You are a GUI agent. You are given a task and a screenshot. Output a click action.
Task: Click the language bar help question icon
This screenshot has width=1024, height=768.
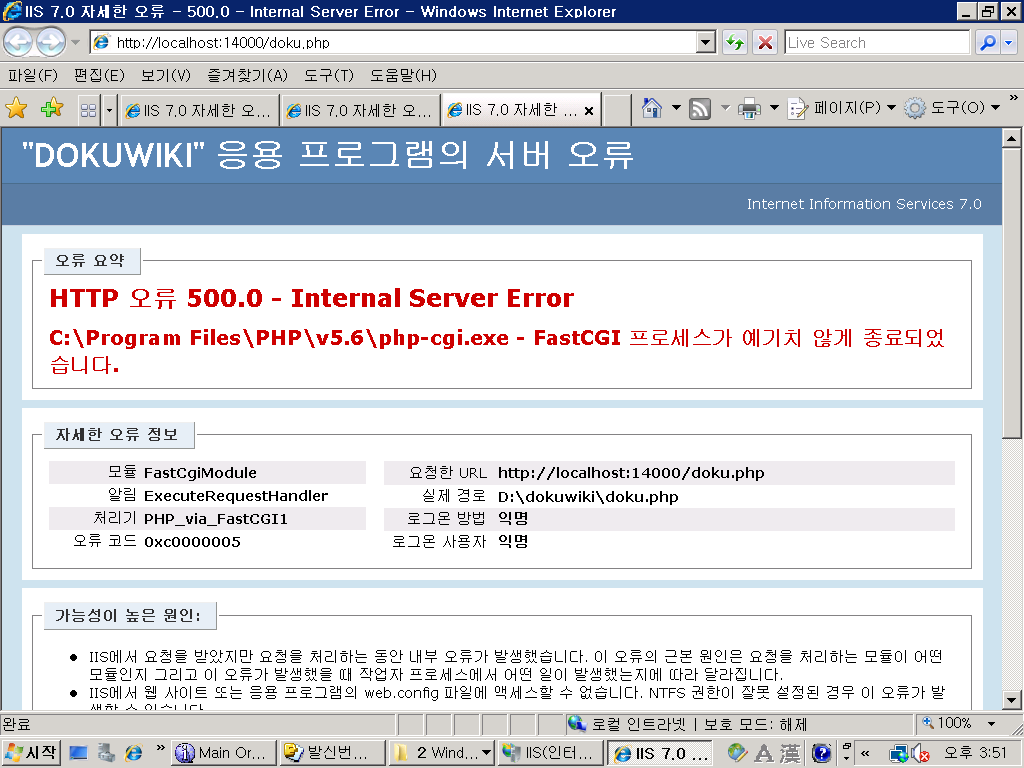coord(822,754)
